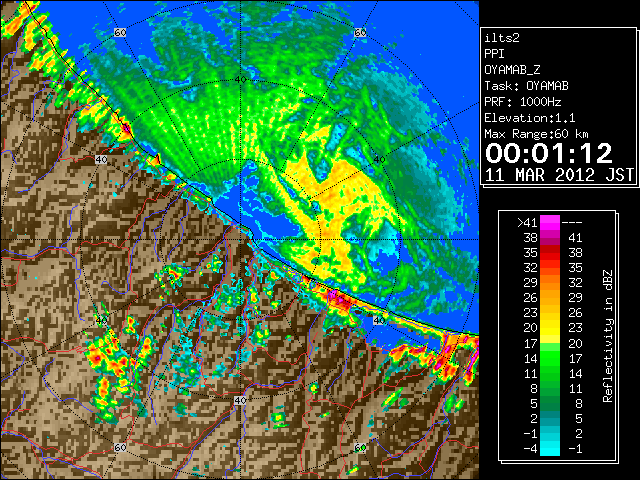Click the 'Max Range:60 km' text
The height and width of the screenshot is (480, 640).
pos(537,134)
